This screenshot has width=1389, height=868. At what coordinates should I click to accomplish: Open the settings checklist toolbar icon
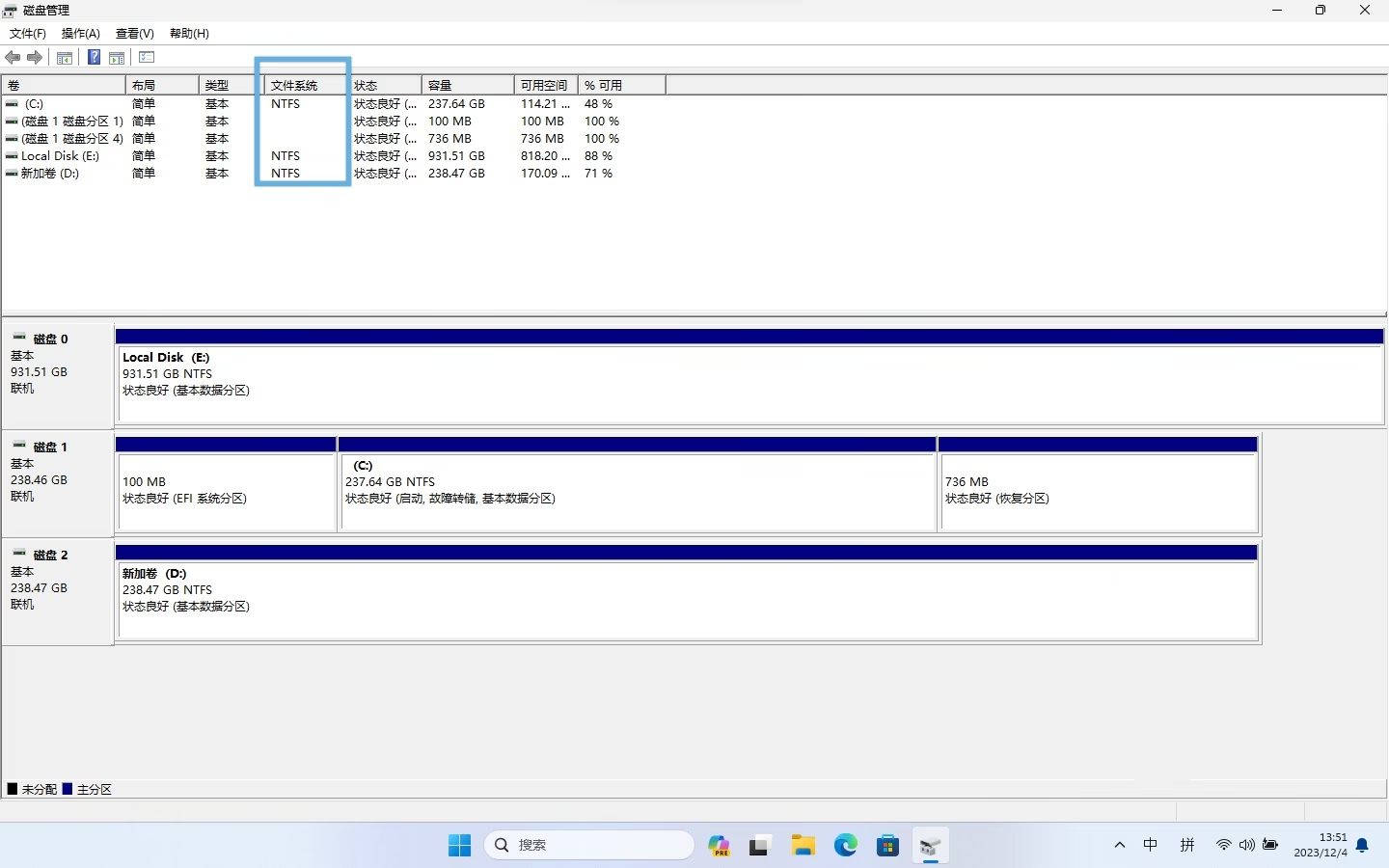[x=147, y=58]
